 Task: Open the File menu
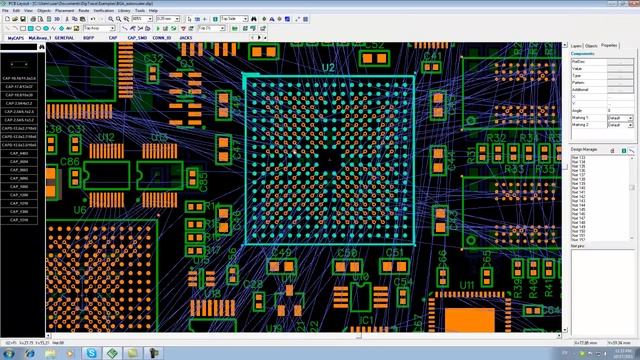[5, 11]
